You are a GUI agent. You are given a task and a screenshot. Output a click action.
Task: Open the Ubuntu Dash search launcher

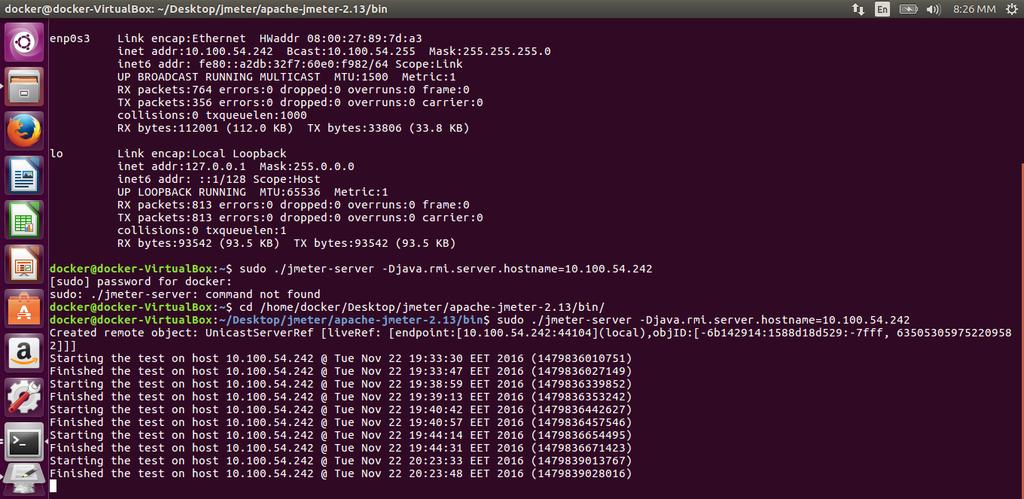24,42
